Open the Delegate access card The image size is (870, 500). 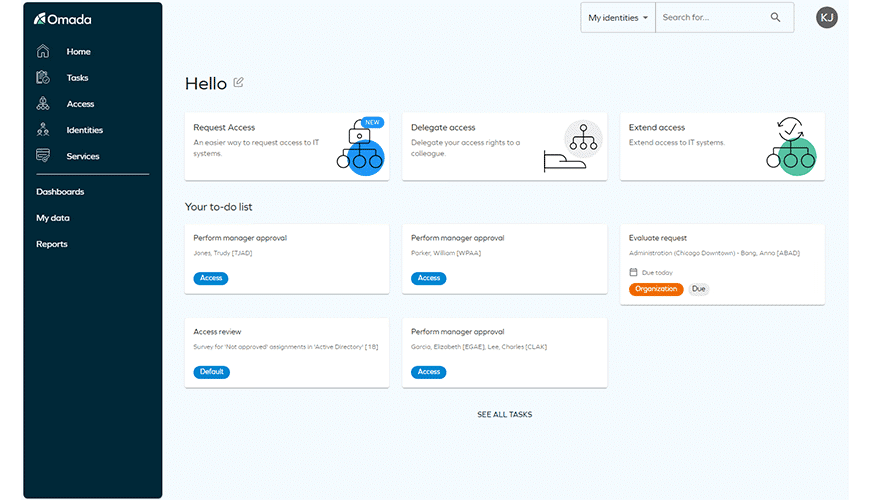504,146
